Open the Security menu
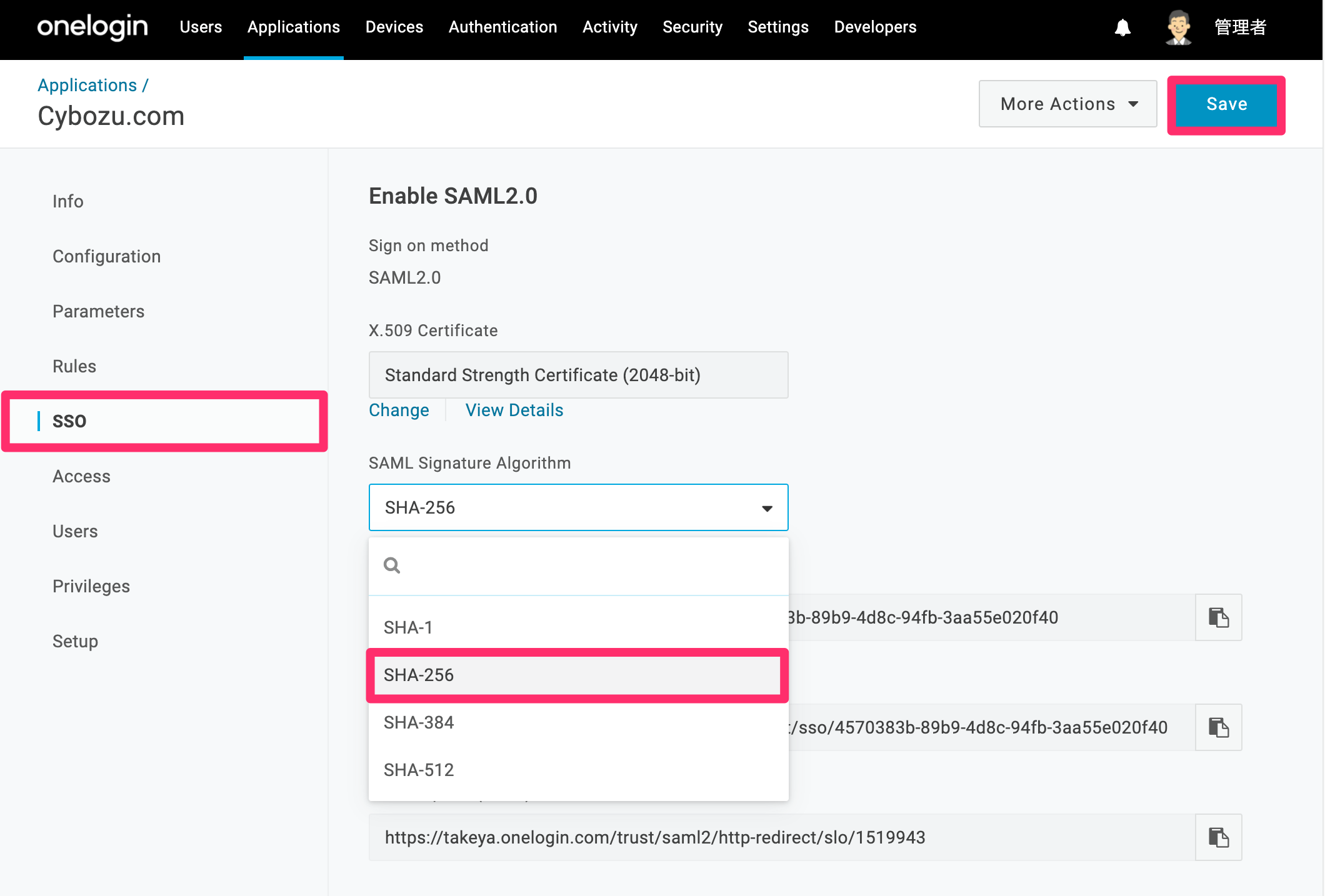Screen dimensions: 1325x896 point(692,27)
